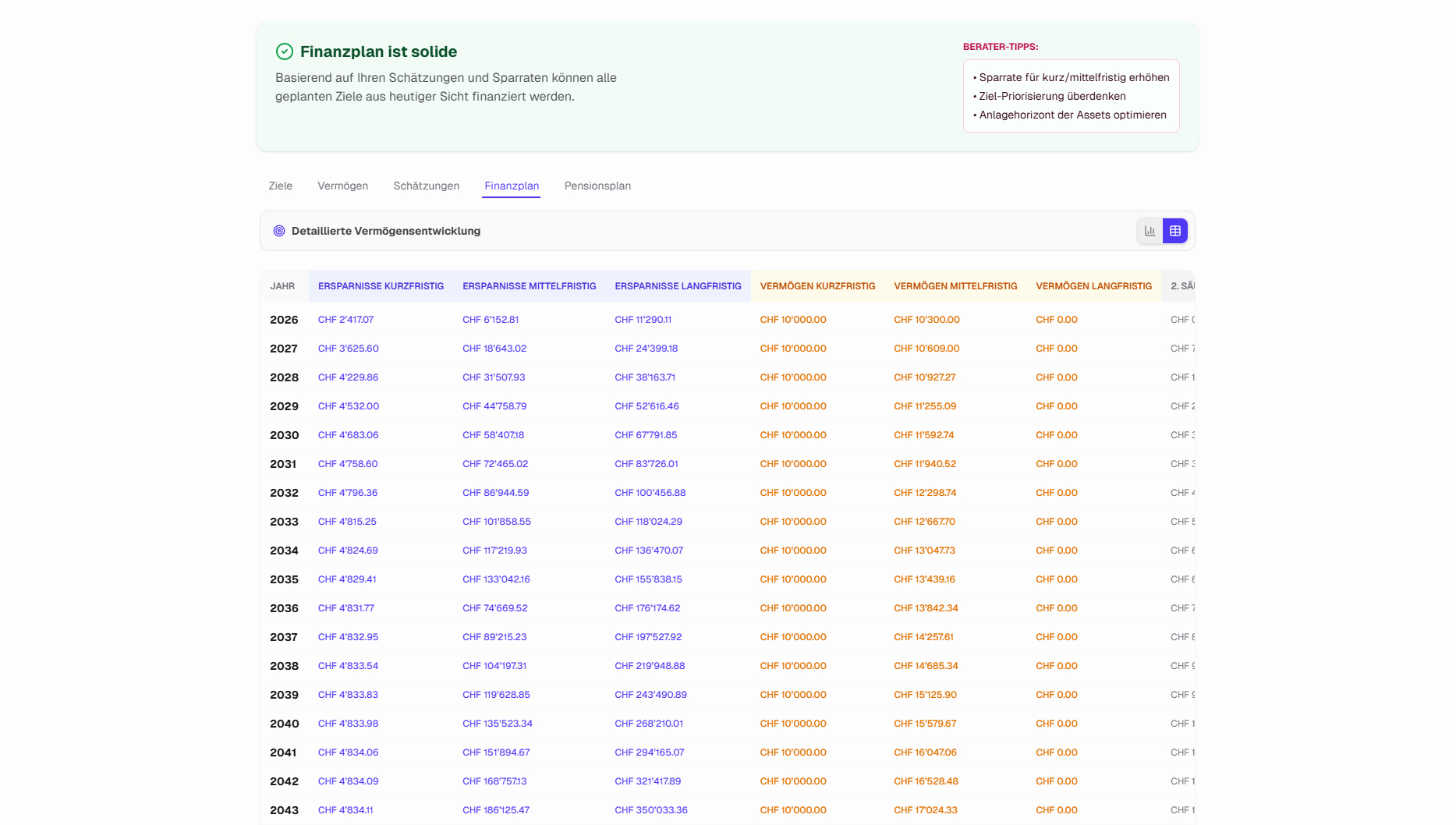This screenshot has width=1456, height=825.
Task: Click the Vermögen Langfristig column header
Action: click(1093, 286)
